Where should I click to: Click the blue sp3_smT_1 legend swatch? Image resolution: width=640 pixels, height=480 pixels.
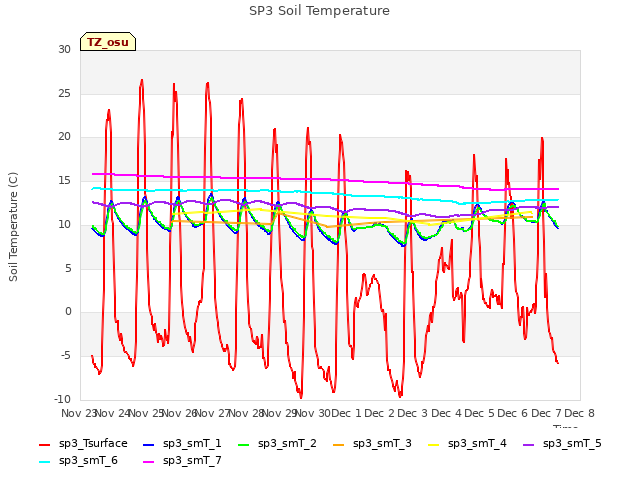pos(149,444)
